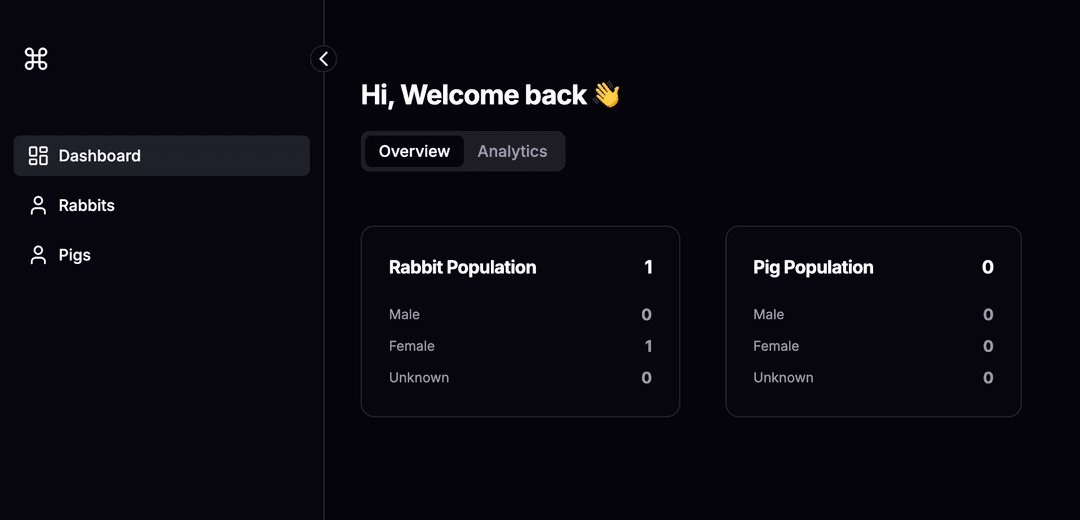The image size is (1080, 520).
Task: Click the Pig Population total count
Action: pos(988,267)
